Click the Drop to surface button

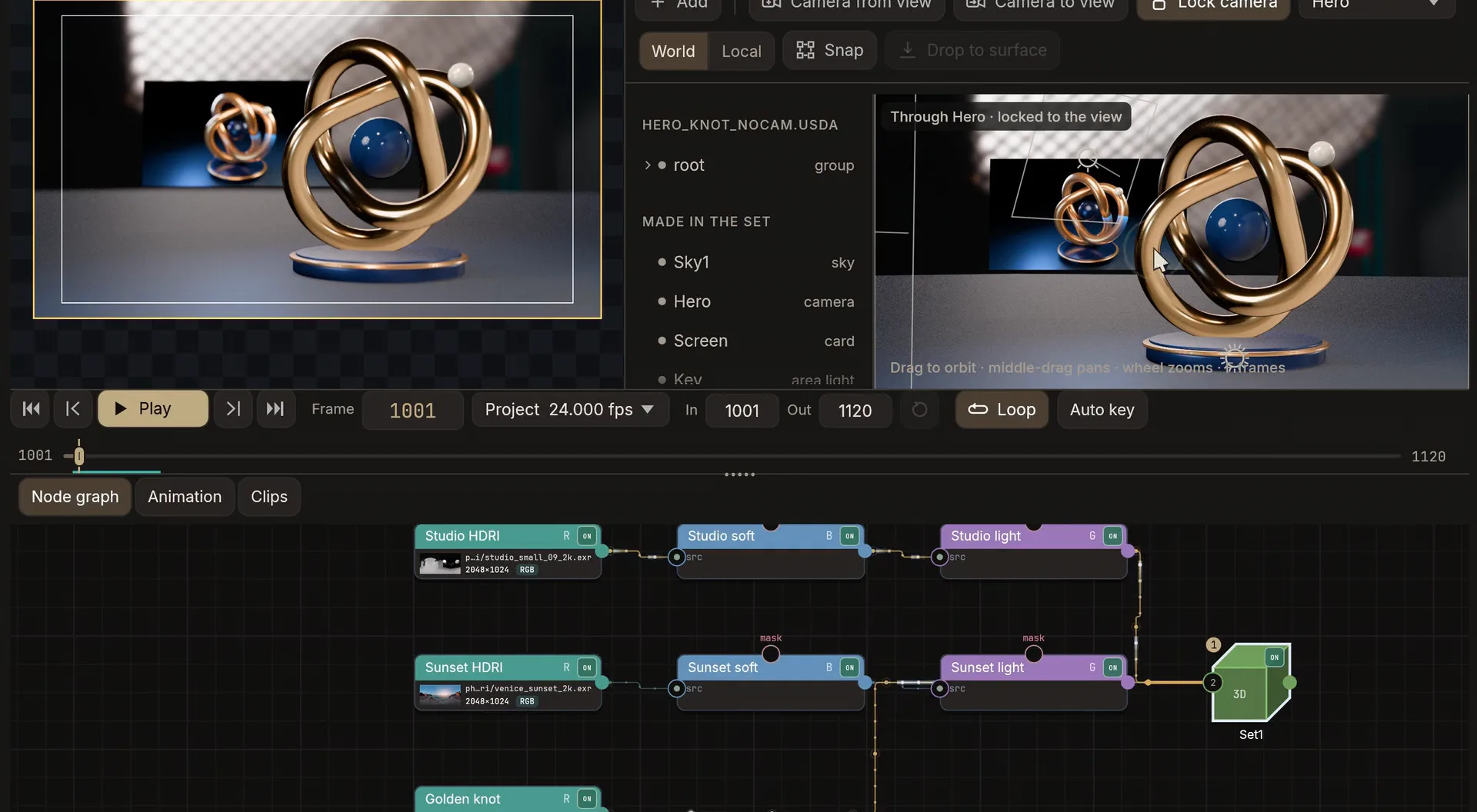[973, 51]
